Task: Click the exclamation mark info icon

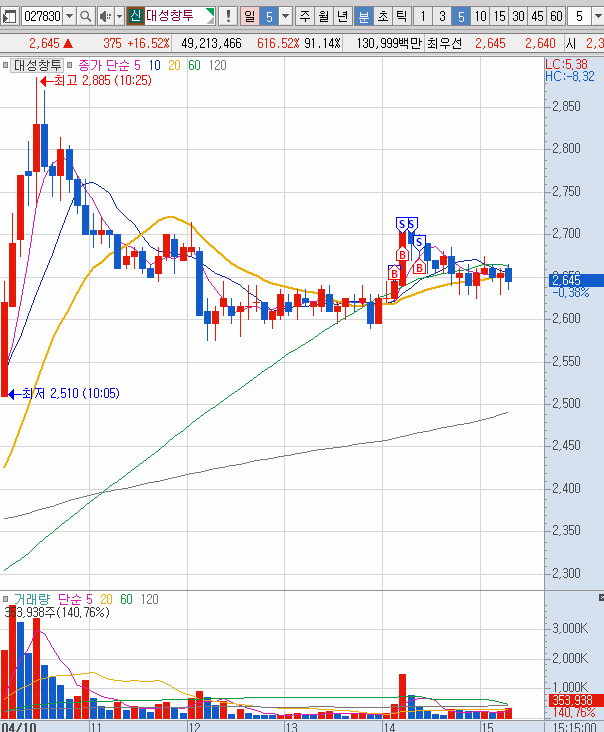Action: point(228,16)
